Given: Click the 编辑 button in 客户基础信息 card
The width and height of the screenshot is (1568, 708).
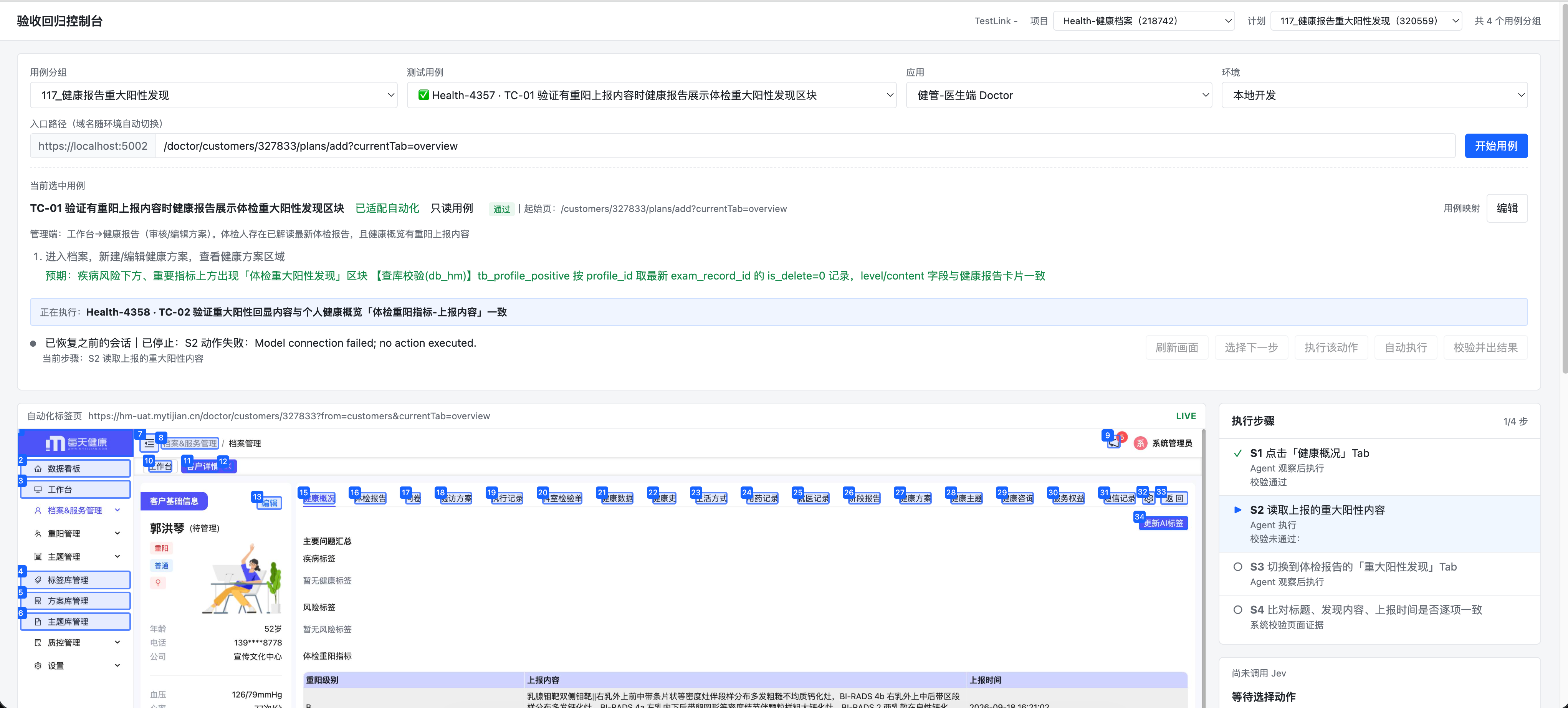Looking at the screenshot, I should coord(269,503).
